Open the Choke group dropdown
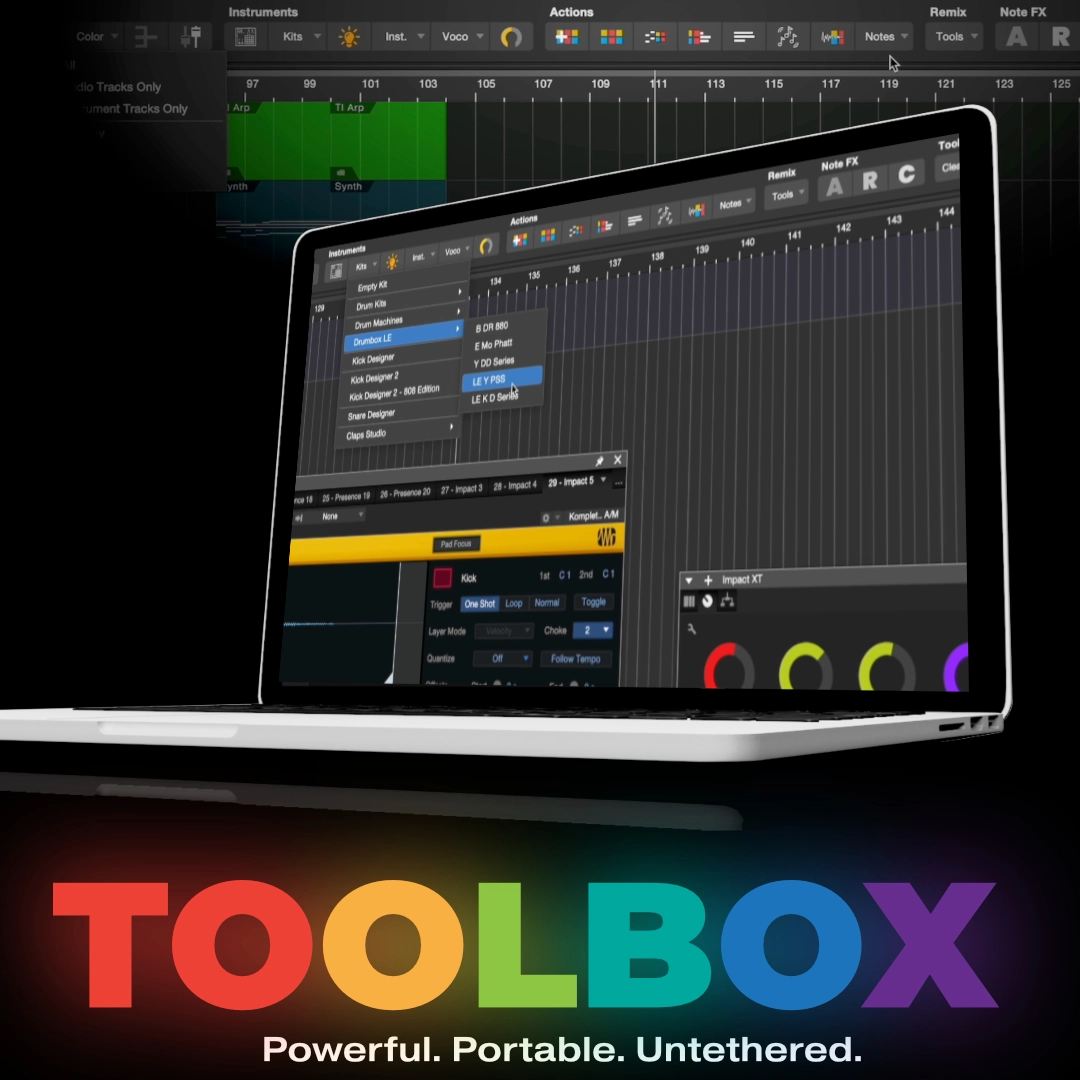Viewport: 1080px width, 1080px height. (594, 630)
